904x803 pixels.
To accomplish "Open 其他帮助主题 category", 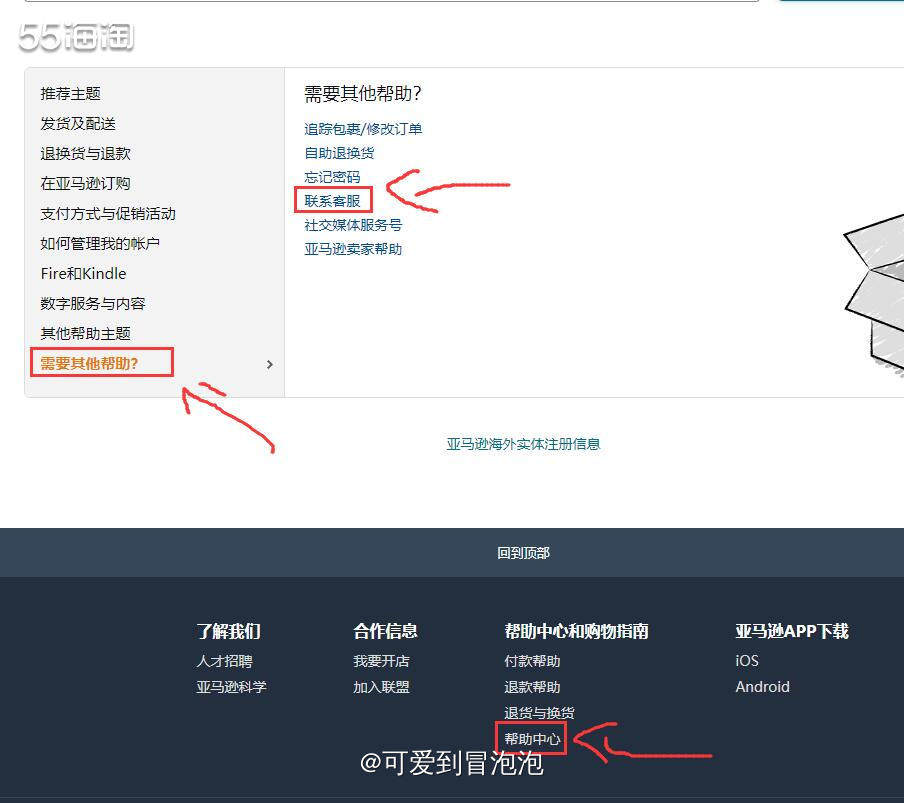I will click(x=85, y=333).
